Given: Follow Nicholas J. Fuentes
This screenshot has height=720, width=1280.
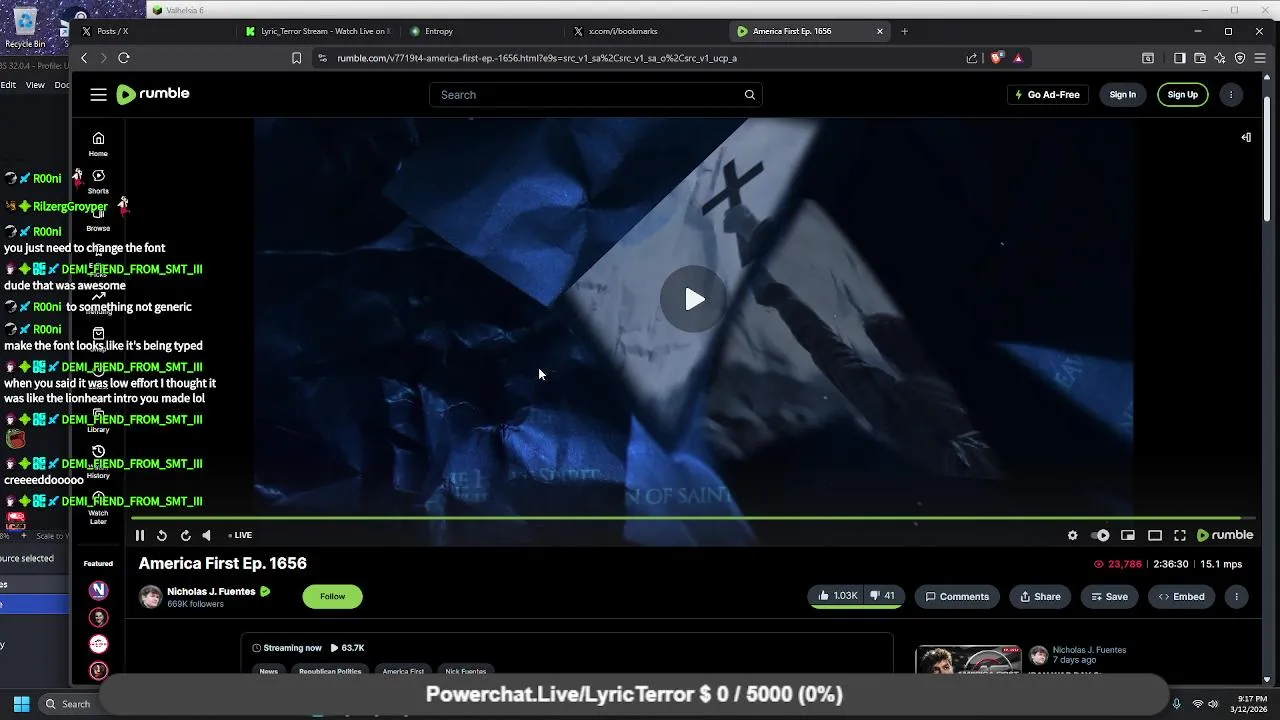Looking at the screenshot, I should point(332,596).
